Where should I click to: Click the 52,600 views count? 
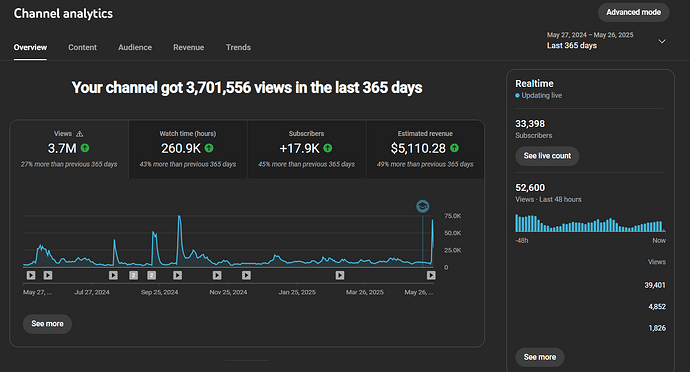coord(530,188)
